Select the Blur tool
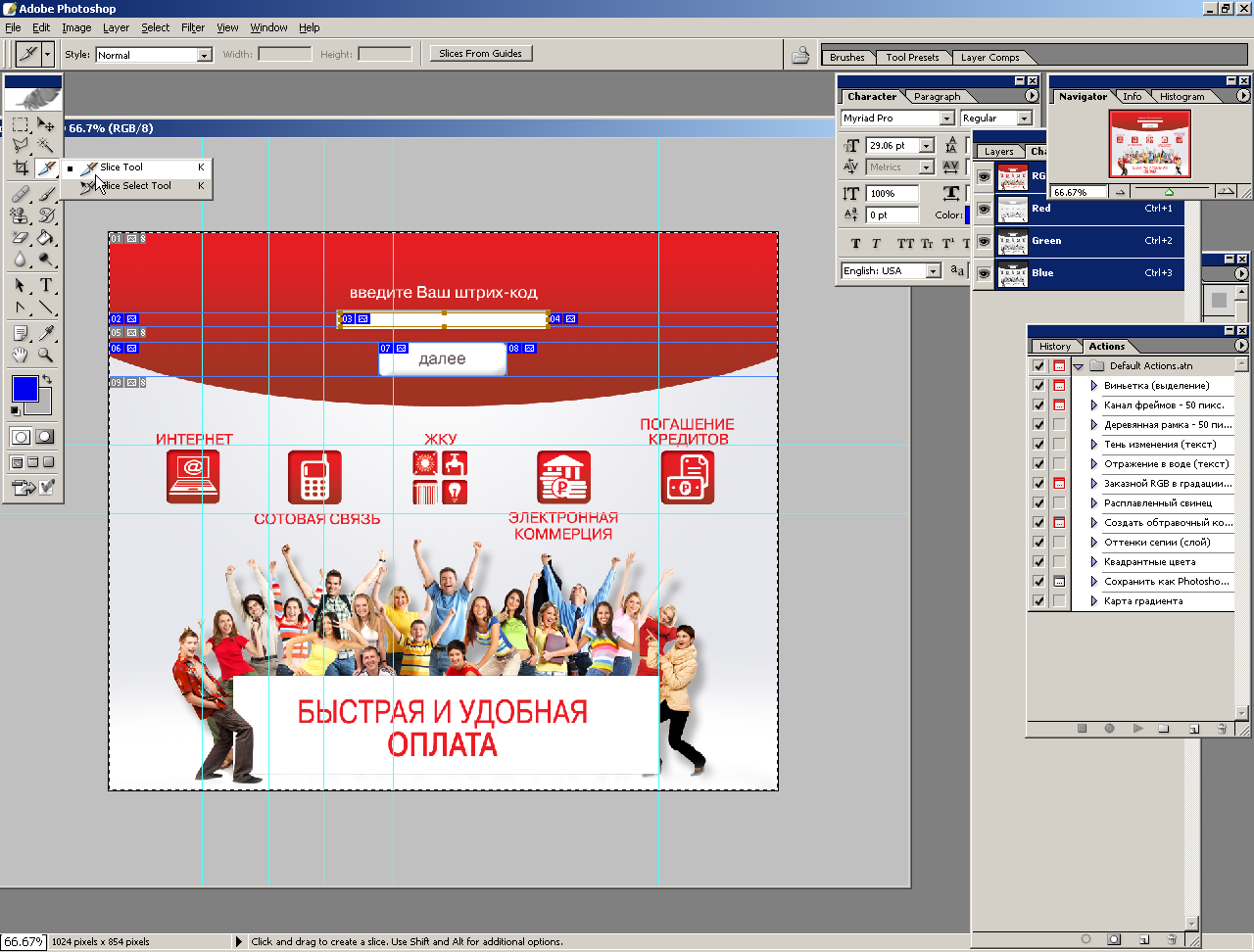Screen dimensions: 1254x952 (x=21, y=260)
